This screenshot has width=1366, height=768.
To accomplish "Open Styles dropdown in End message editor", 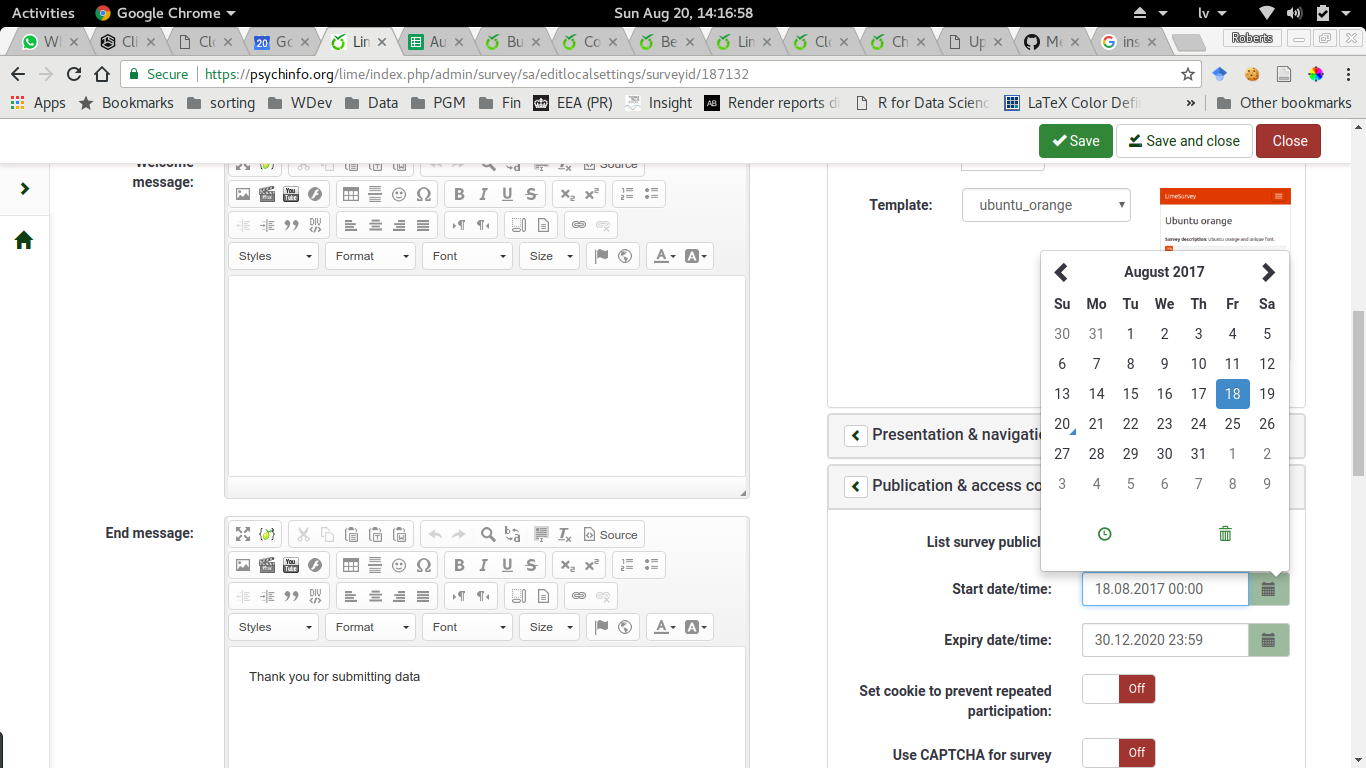I will click(x=273, y=627).
